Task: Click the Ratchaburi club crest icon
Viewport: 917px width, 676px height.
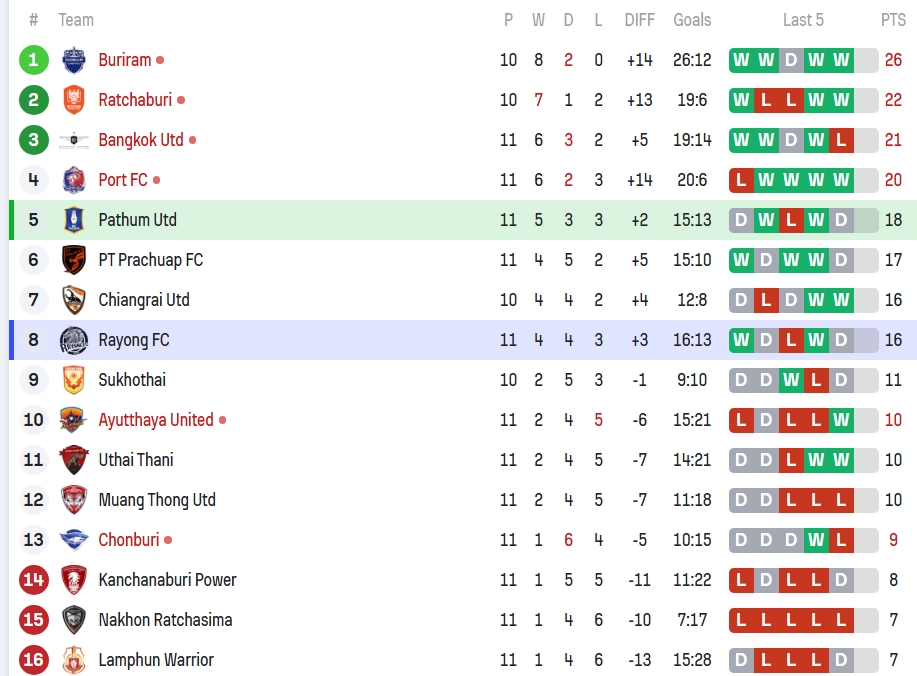Action: [74, 100]
